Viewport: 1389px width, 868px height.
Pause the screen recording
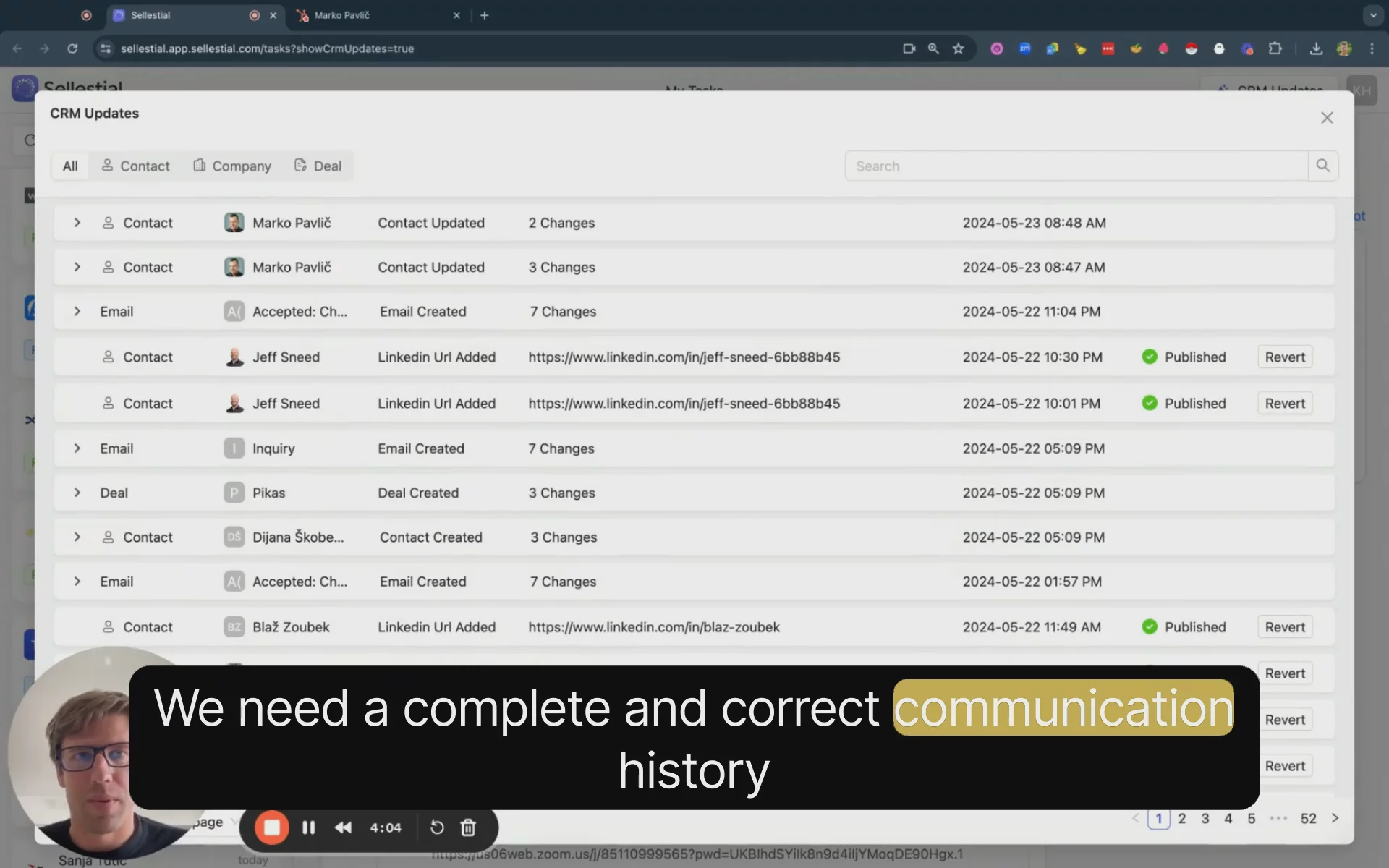click(309, 827)
